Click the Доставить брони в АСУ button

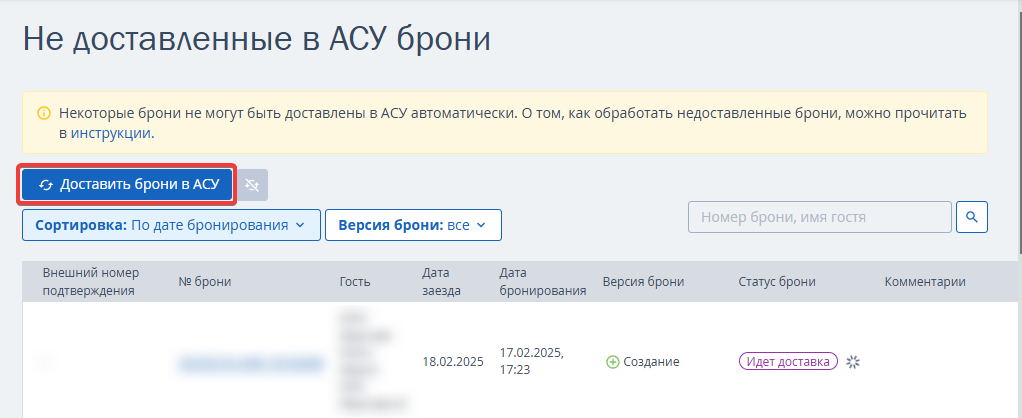(127, 185)
